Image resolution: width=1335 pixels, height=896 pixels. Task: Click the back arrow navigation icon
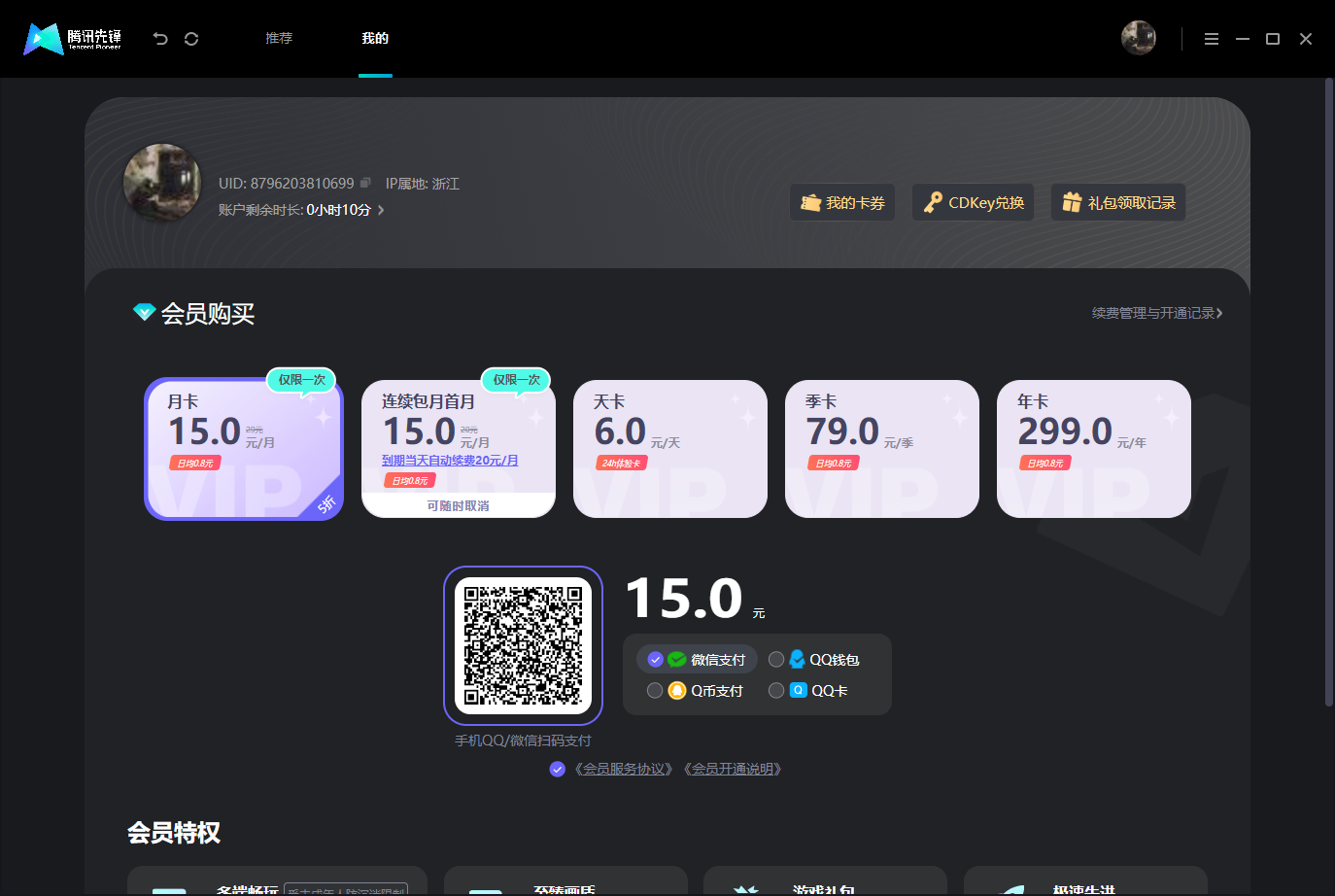(x=159, y=38)
